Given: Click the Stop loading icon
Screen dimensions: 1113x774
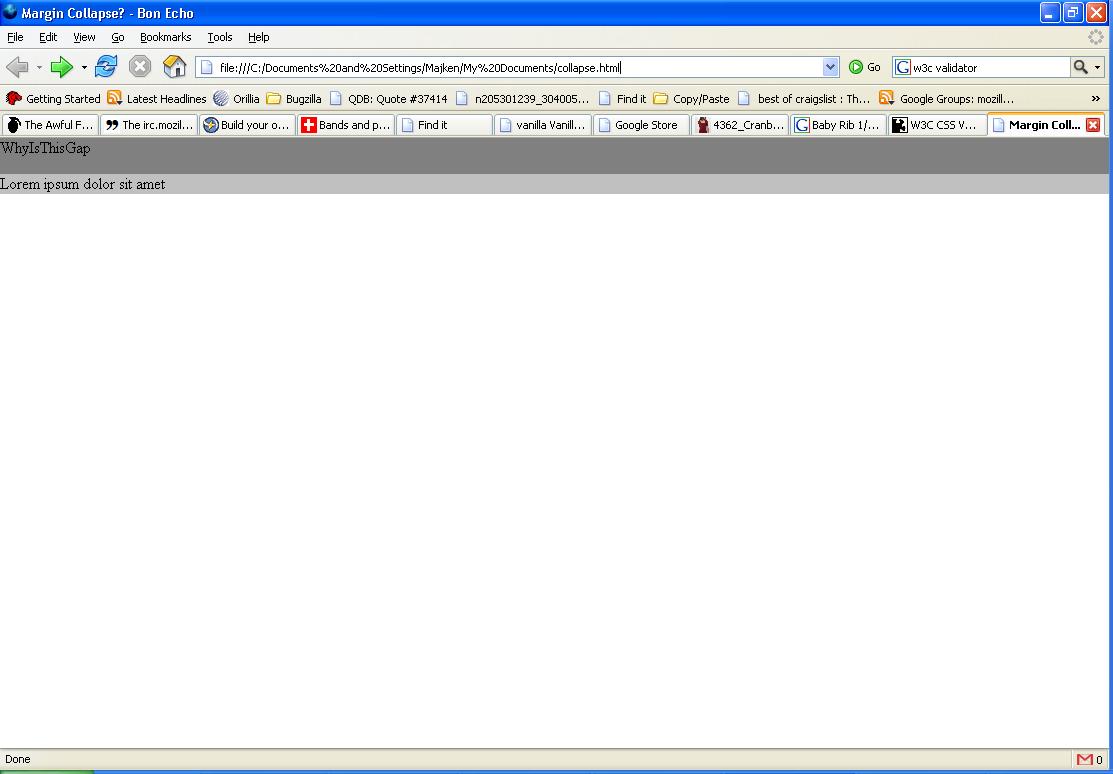Looking at the screenshot, I should [140, 67].
